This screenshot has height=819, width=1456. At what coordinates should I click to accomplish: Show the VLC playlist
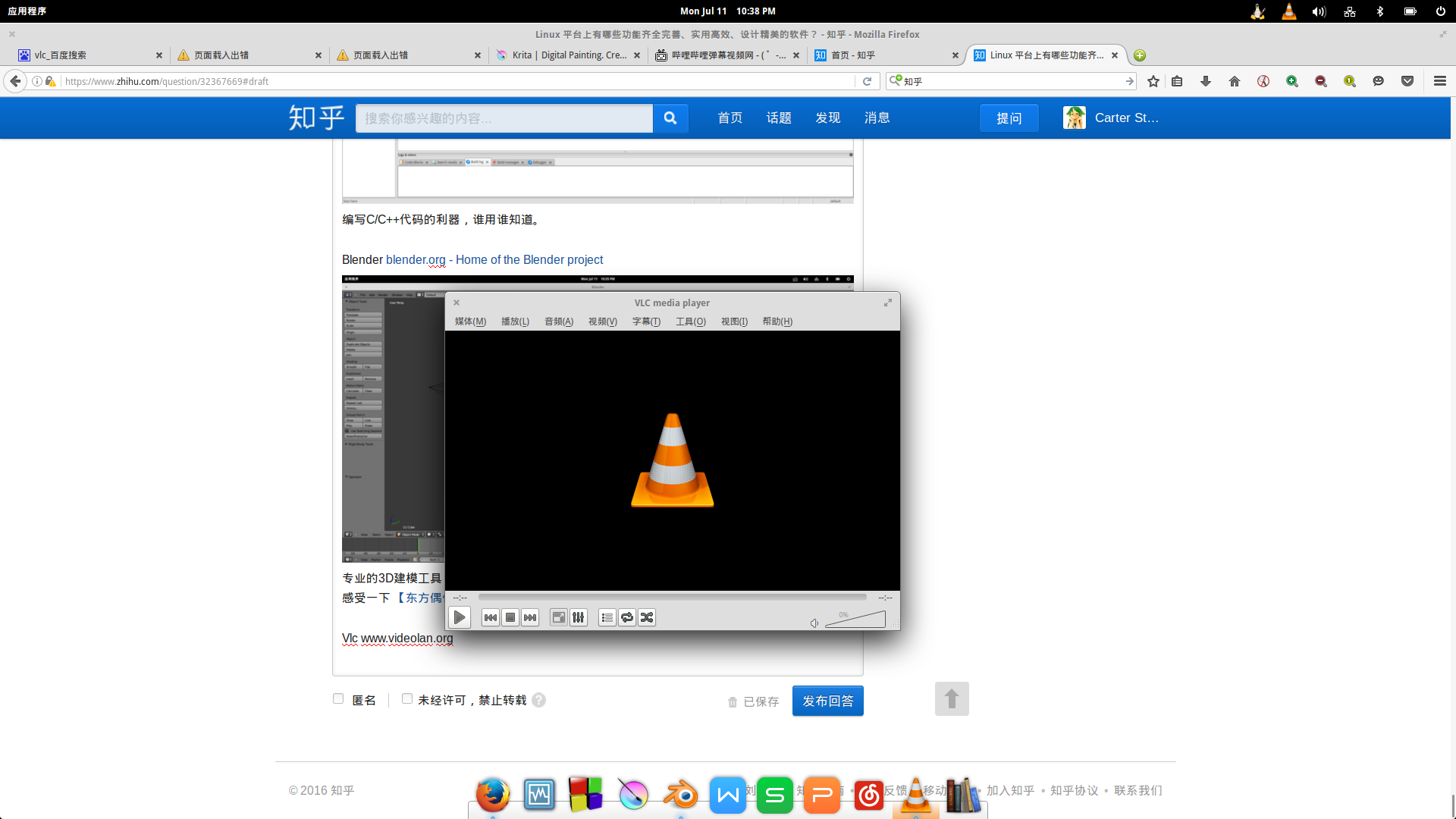(607, 617)
